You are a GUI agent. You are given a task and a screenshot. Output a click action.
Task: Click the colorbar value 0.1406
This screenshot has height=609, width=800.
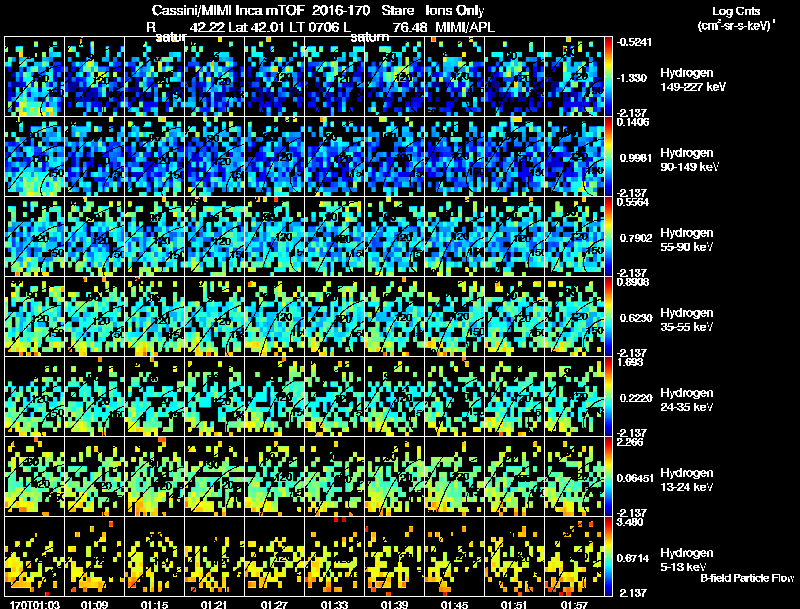click(633, 121)
